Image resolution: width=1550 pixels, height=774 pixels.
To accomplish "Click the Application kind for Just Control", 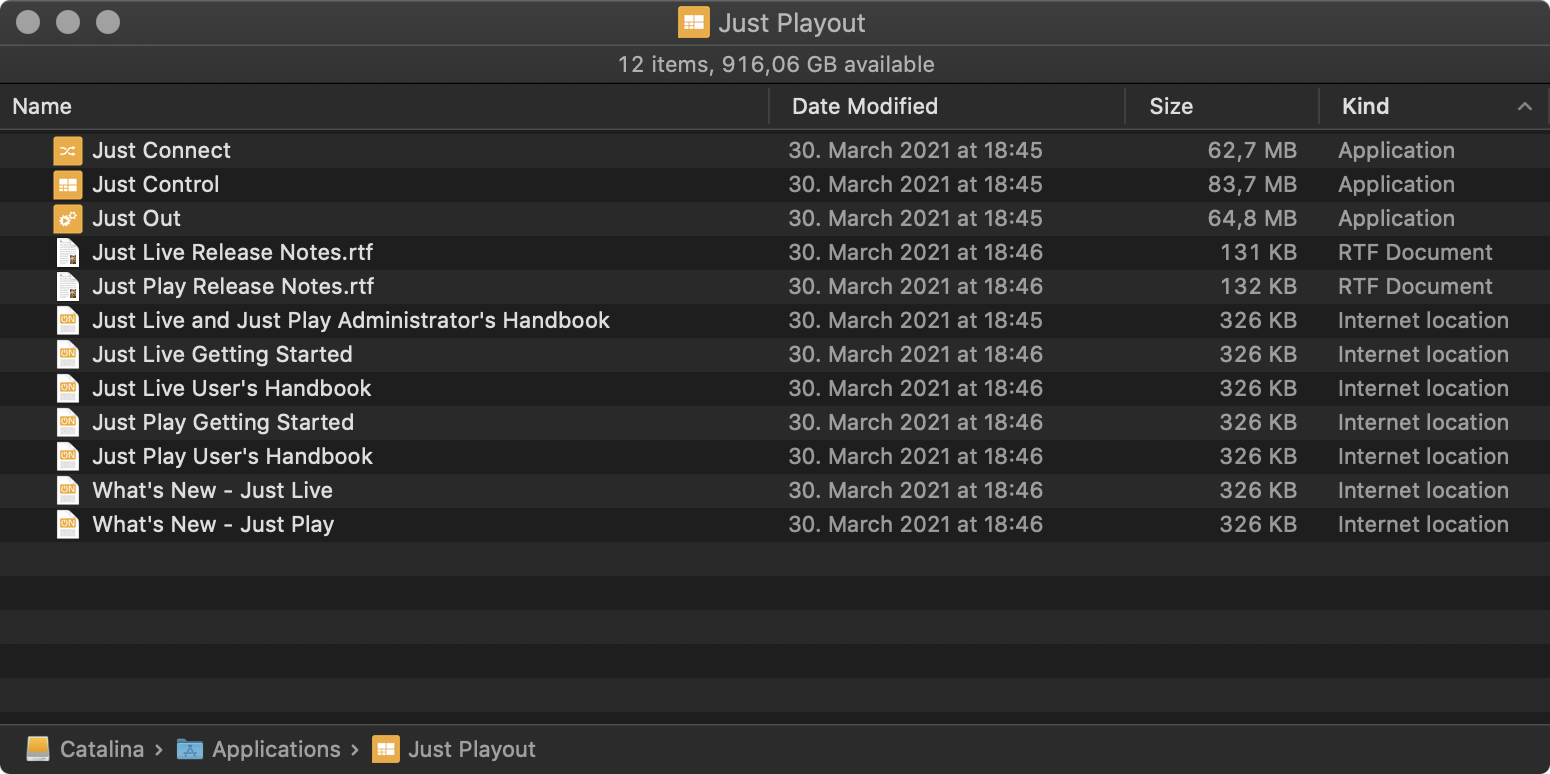I will [x=1396, y=184].
